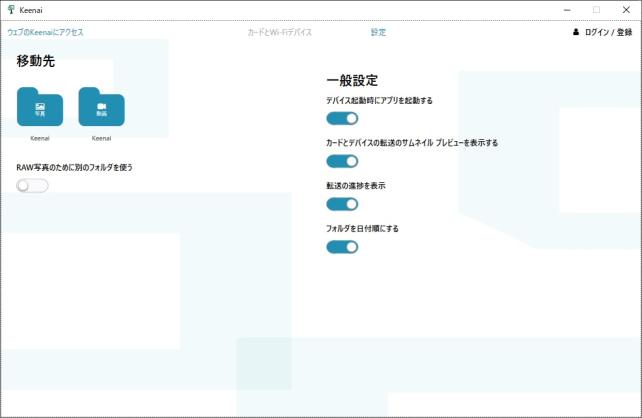The width and height of the screenshot is (642, 418).
Task: Click RAW写真のために別のフォルダを使う label
Action: click(x=75, y=167)
